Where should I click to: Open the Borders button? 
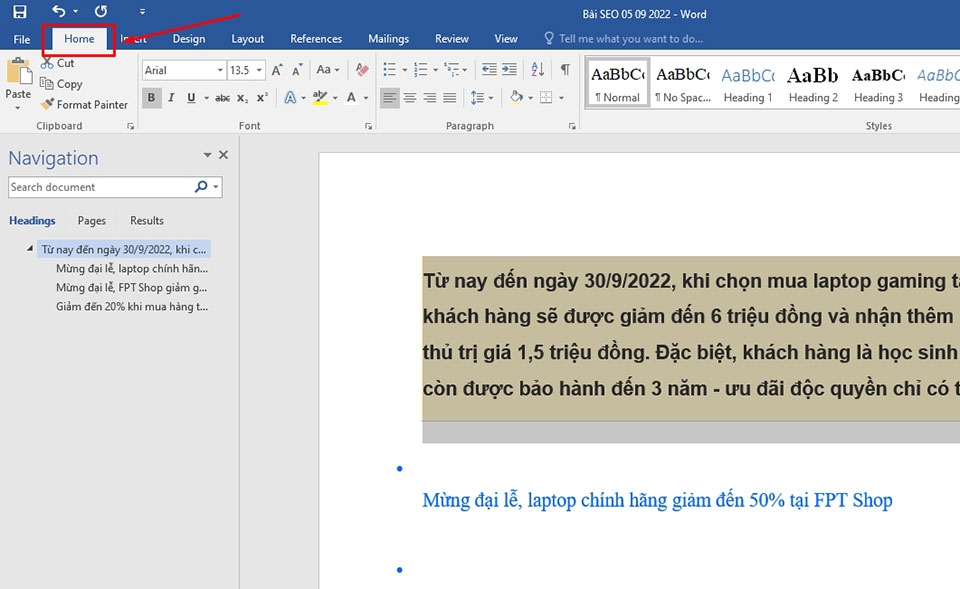(x=546, y=97)
